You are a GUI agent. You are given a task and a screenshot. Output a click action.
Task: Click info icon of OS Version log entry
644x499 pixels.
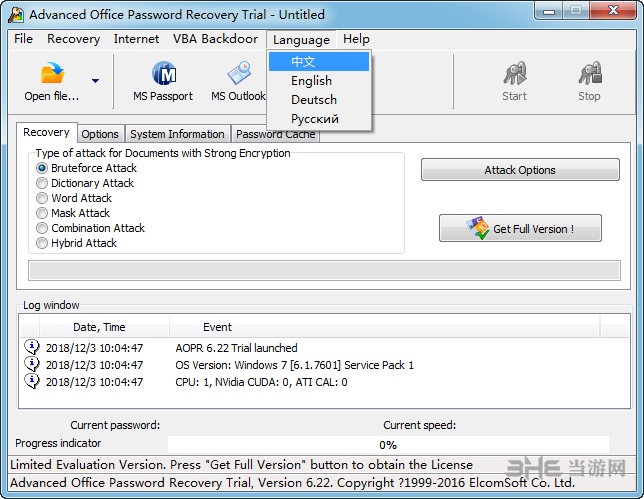32,364
